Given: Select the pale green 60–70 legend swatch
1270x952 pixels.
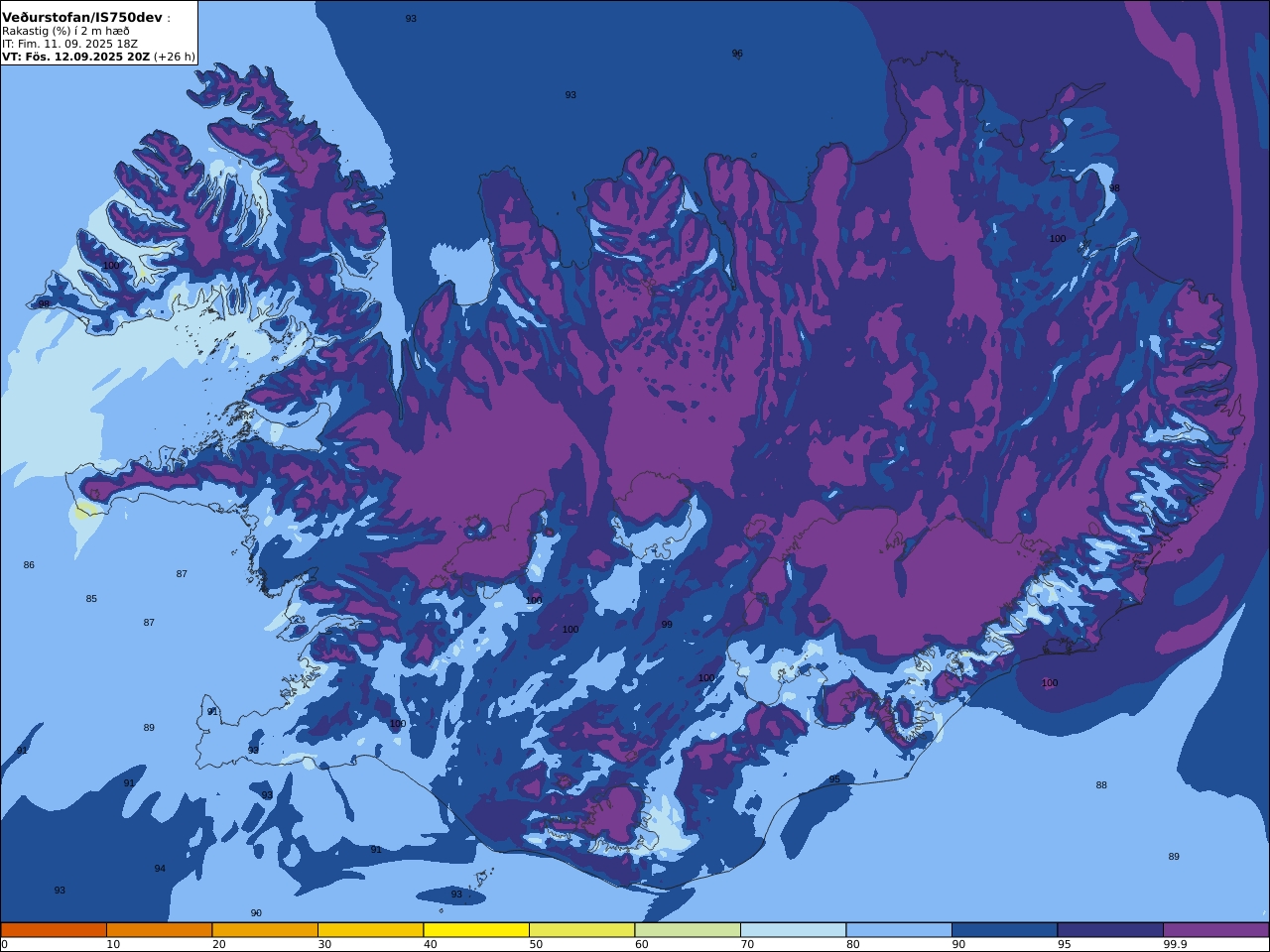Looking at the screenshot, I should pos(688,930).
